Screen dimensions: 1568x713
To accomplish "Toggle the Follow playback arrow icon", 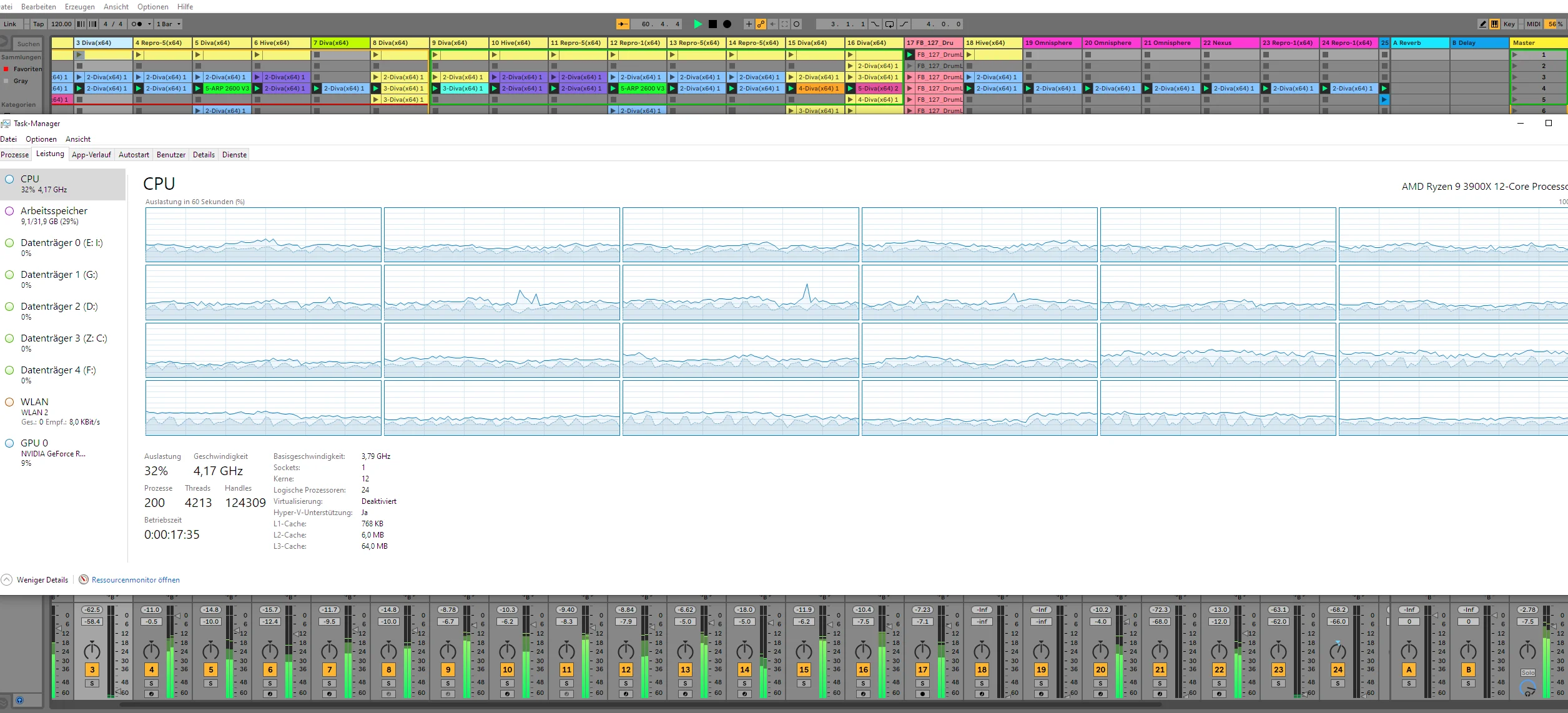I will 623,24.
